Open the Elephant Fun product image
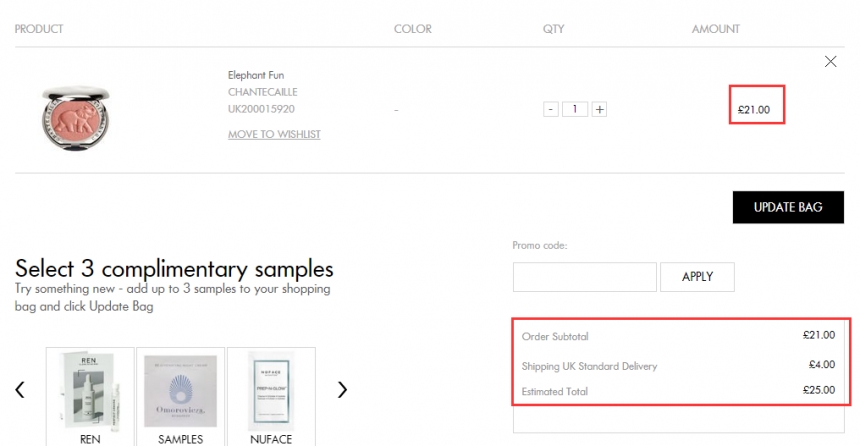The width and height of the screenshot is (860, 446). tap(76, 117)
